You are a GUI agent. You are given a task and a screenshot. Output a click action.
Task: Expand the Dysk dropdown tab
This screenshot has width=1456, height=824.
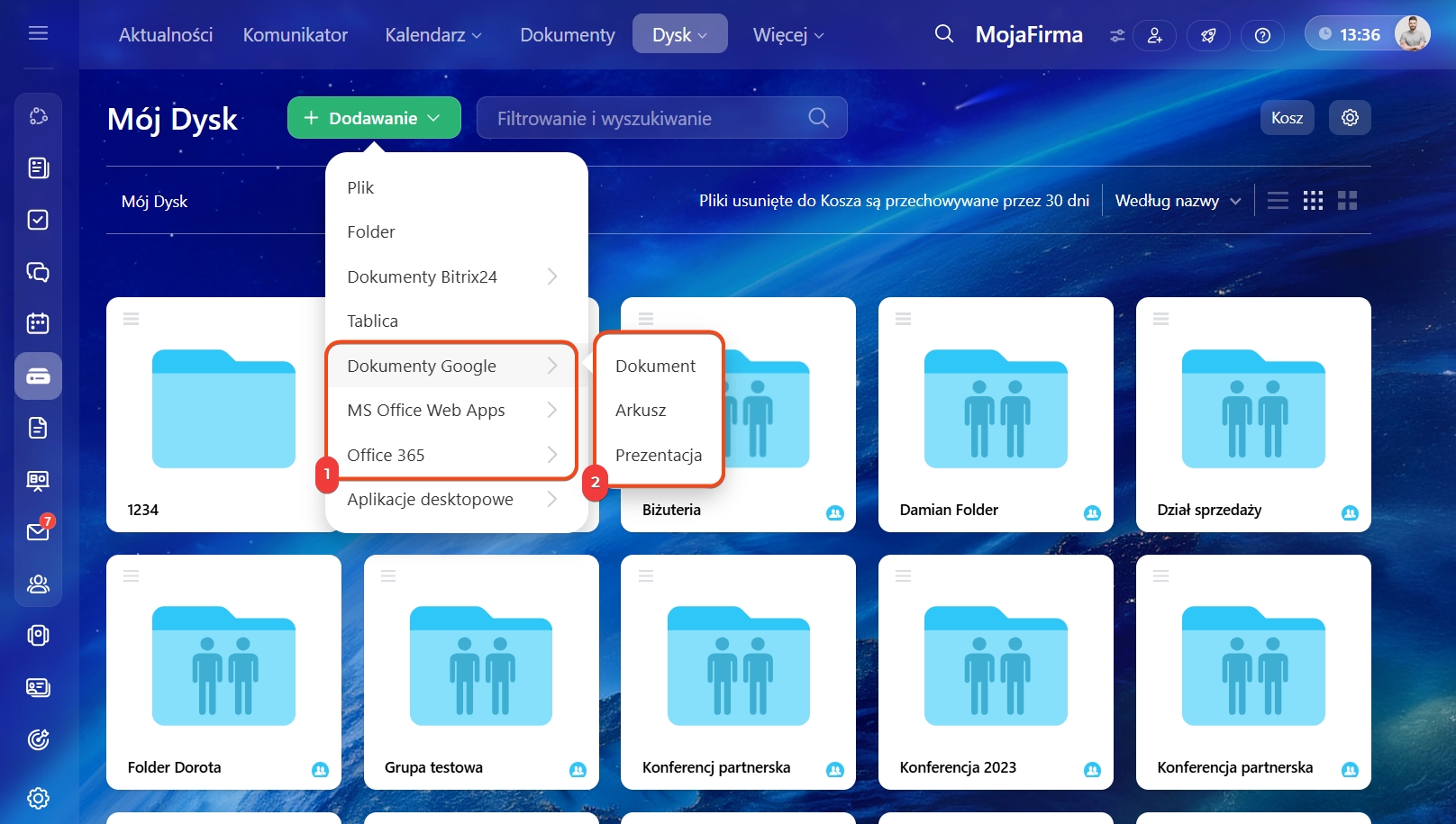click(x=679, y=34)
